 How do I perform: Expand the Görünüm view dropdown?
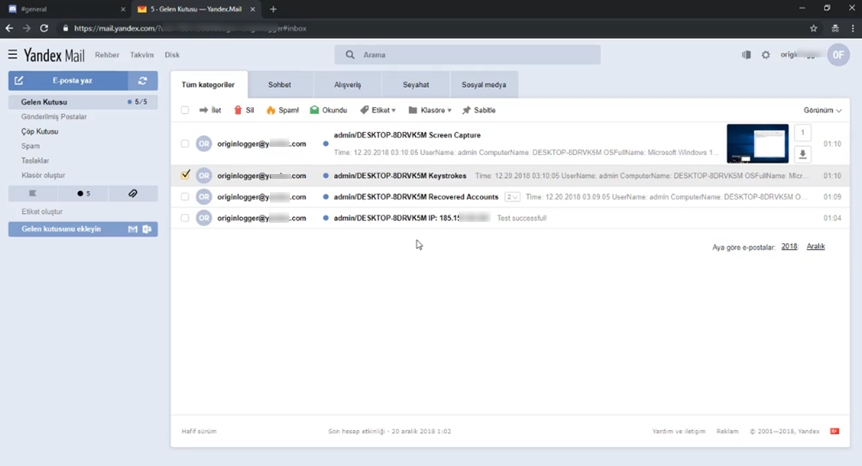(822, 110)
